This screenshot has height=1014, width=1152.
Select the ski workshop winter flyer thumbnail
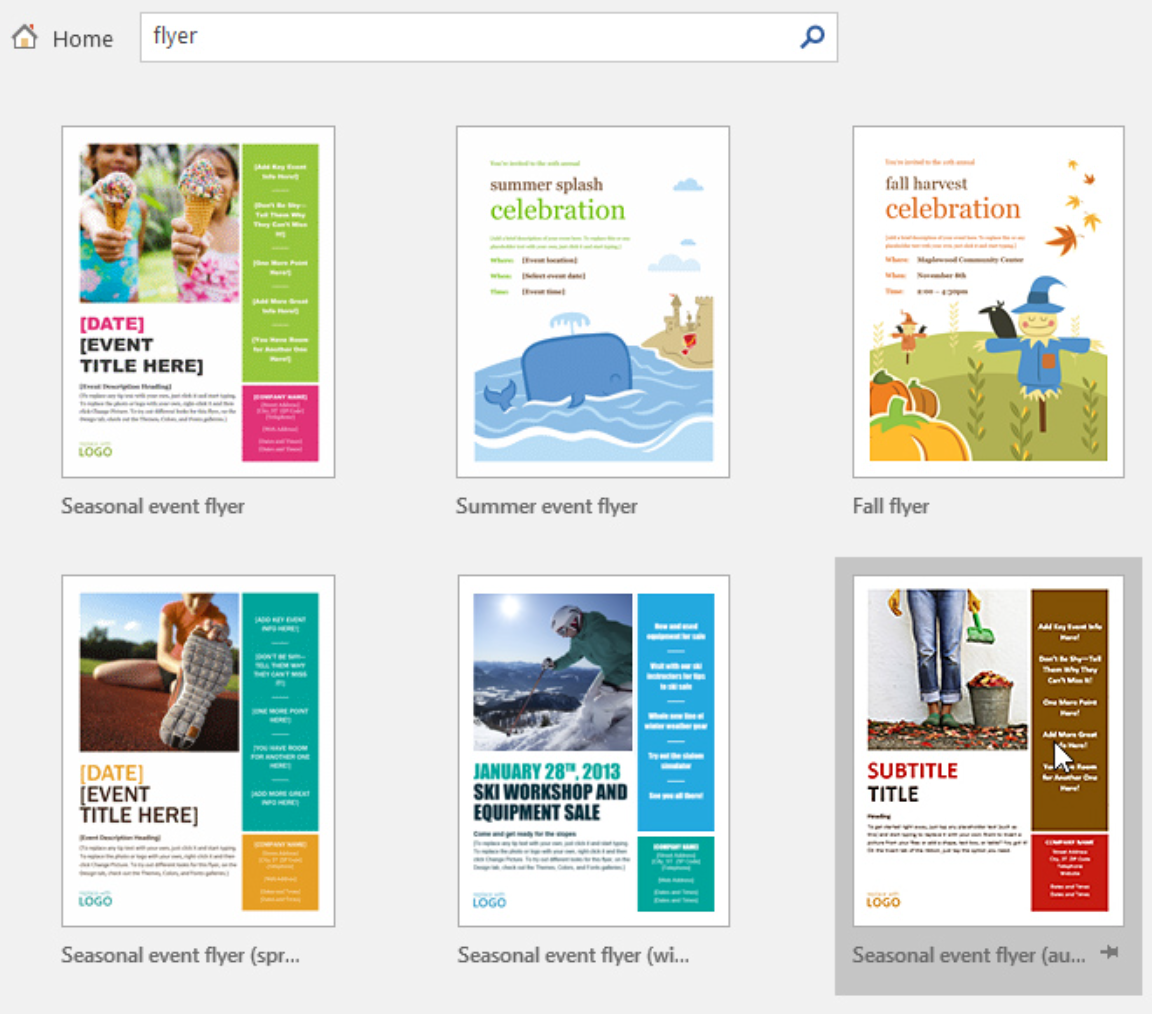pos(593,750)
